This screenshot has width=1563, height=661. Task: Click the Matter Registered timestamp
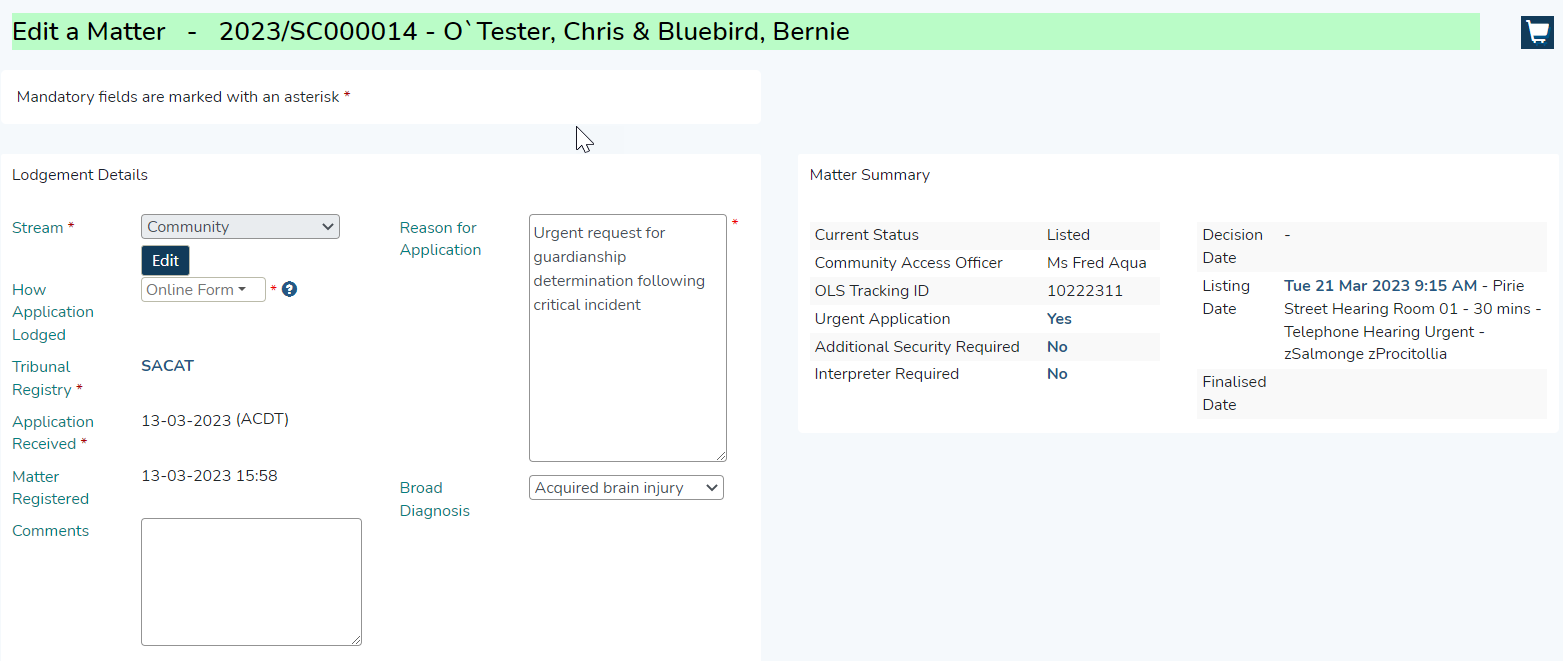click(209, 476)
